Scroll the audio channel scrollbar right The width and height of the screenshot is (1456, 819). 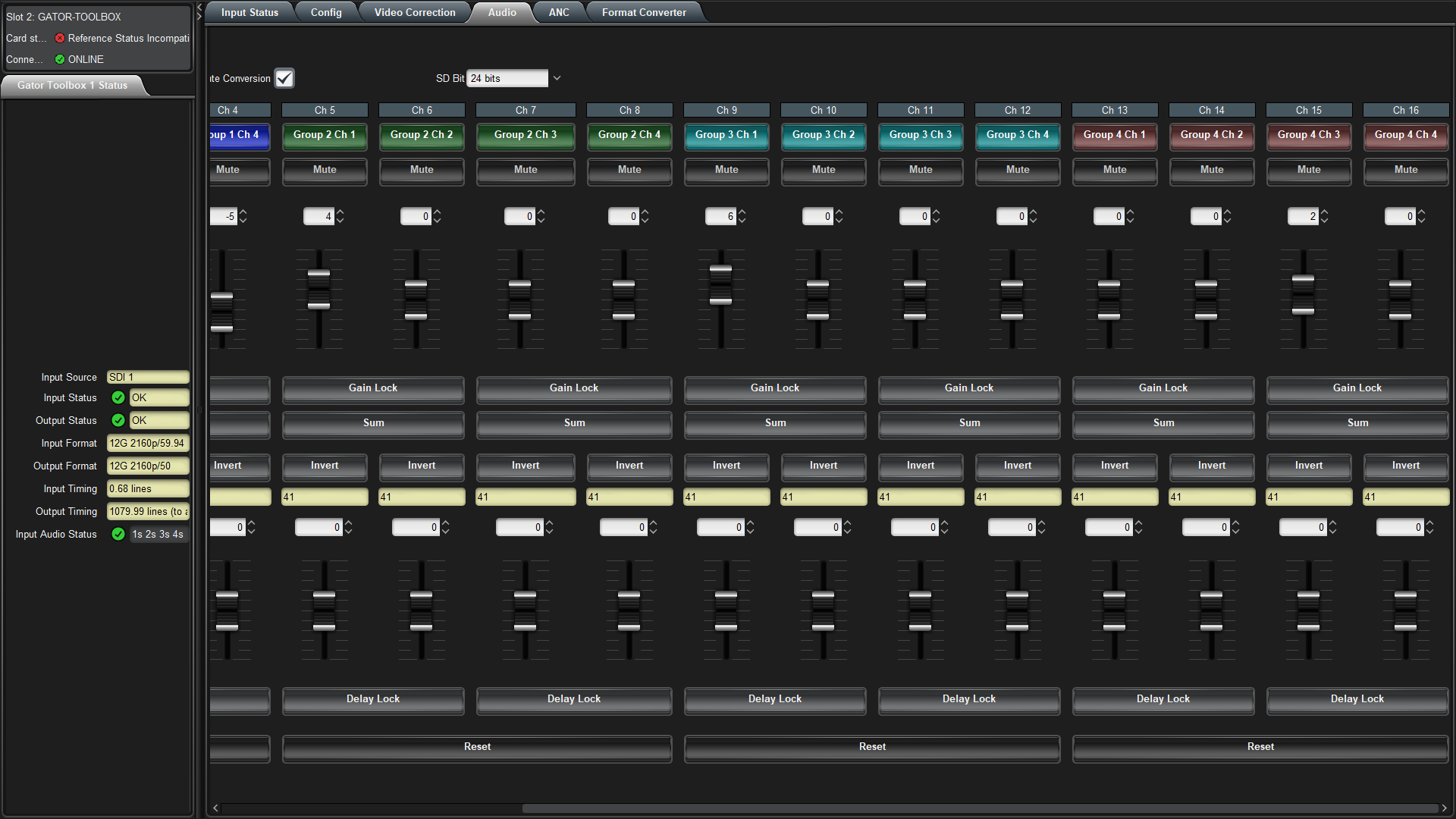click(1447, 808)
